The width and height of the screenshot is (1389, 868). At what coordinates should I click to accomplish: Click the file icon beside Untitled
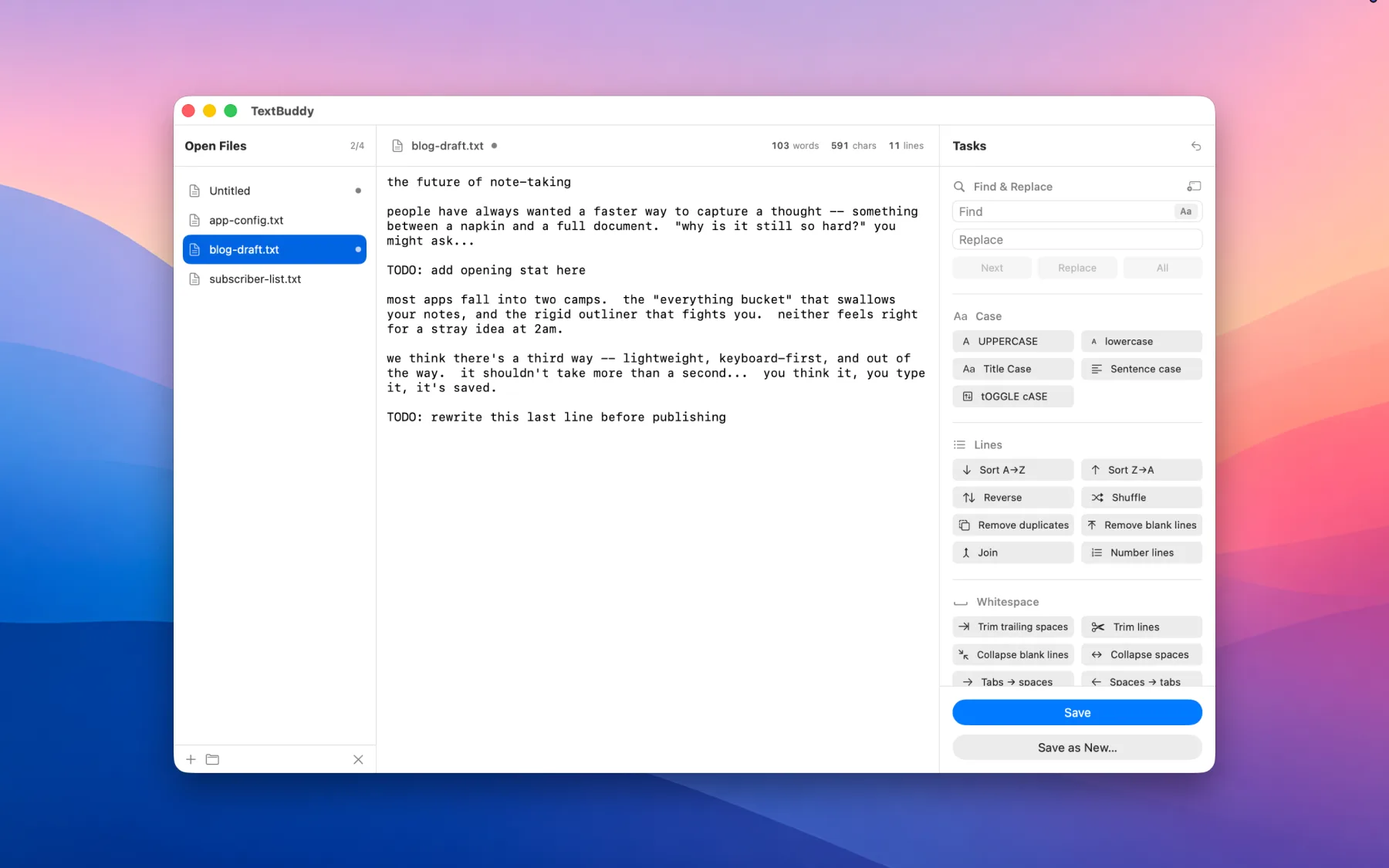[194, 191]
